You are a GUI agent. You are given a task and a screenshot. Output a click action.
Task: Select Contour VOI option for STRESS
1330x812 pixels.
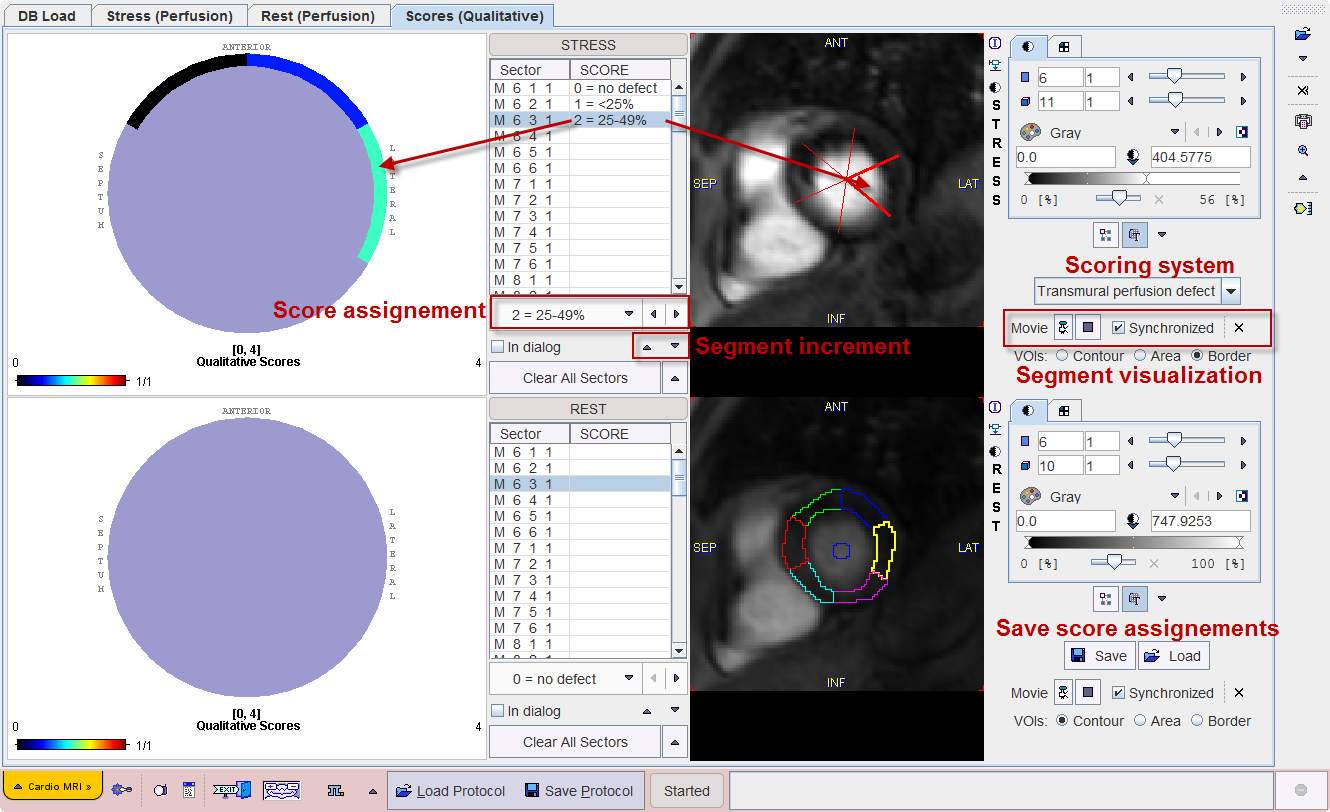(1062, 356)
